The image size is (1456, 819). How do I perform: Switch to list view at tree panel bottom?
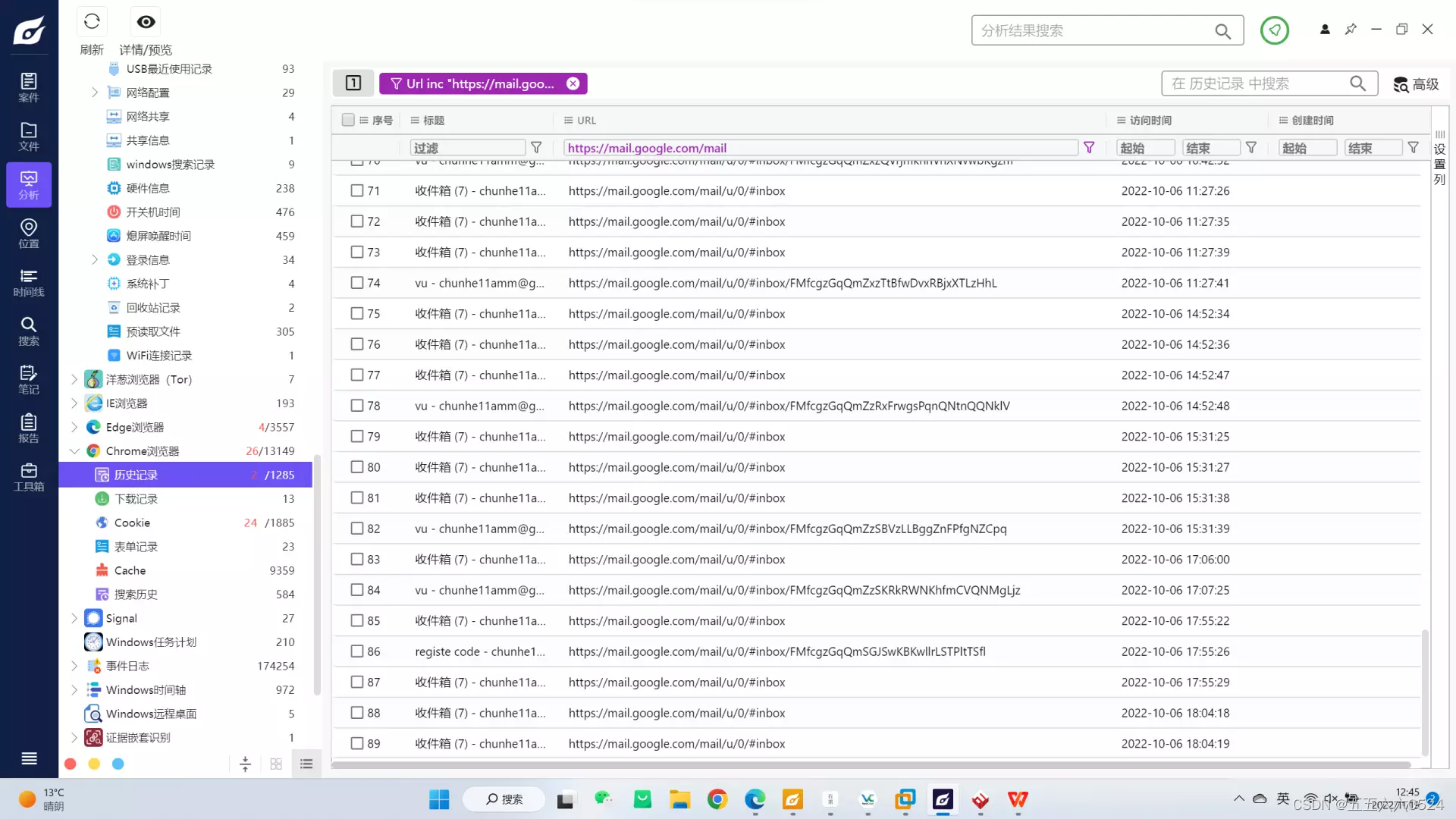306,764
